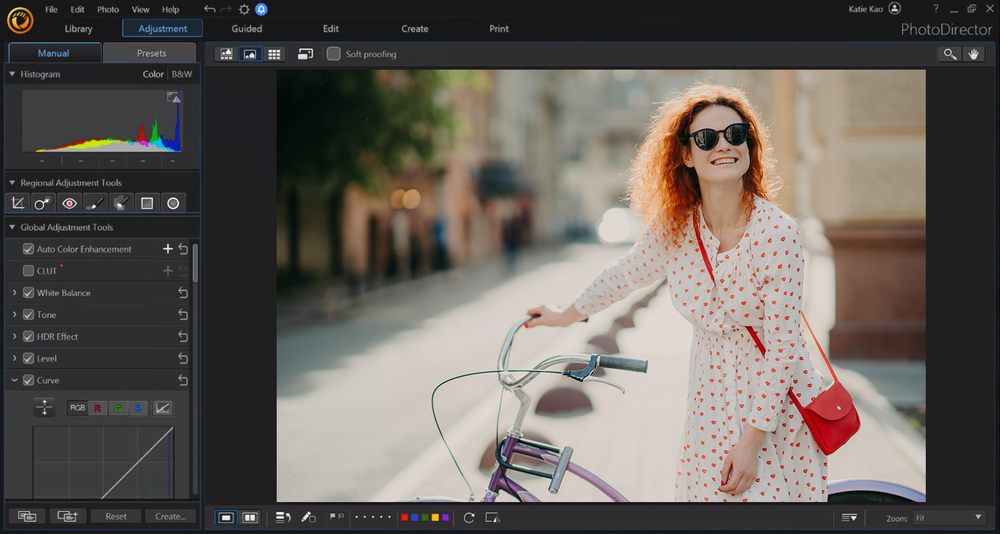Expand the HDR Effect section
This screenshot has width=1000, height=534.
[14, 337]
